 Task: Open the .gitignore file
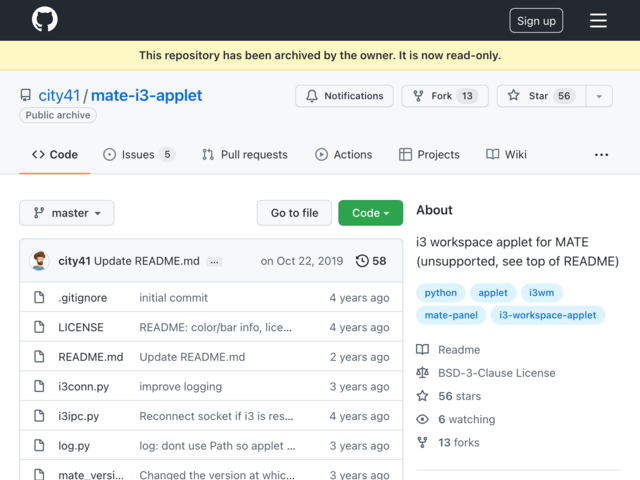82,298
